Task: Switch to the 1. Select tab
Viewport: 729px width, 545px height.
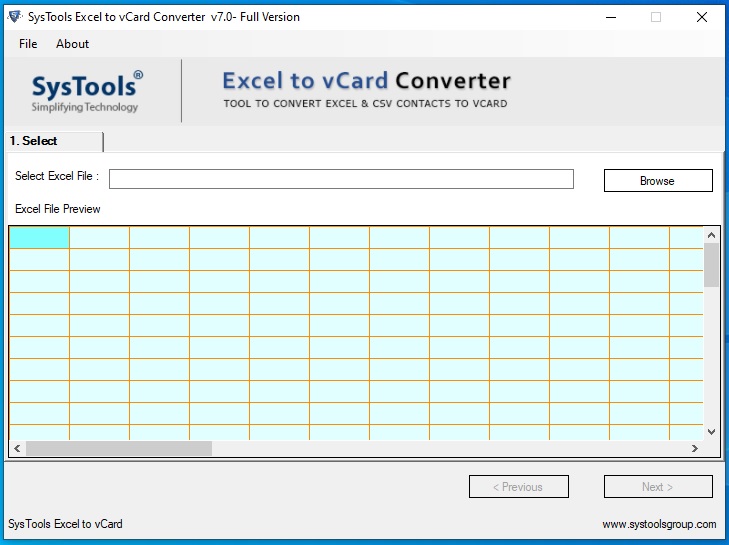Action: click(55, 141)
